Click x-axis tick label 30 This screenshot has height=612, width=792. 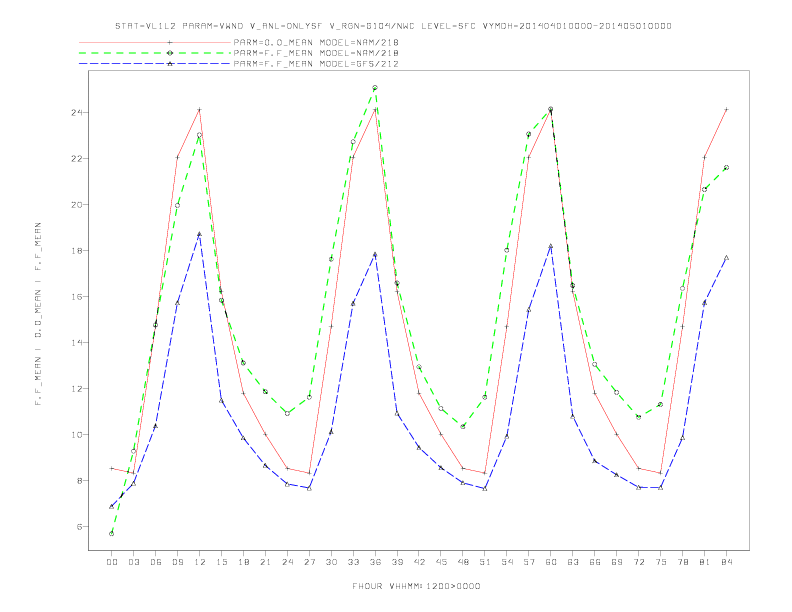coord(331,562)
